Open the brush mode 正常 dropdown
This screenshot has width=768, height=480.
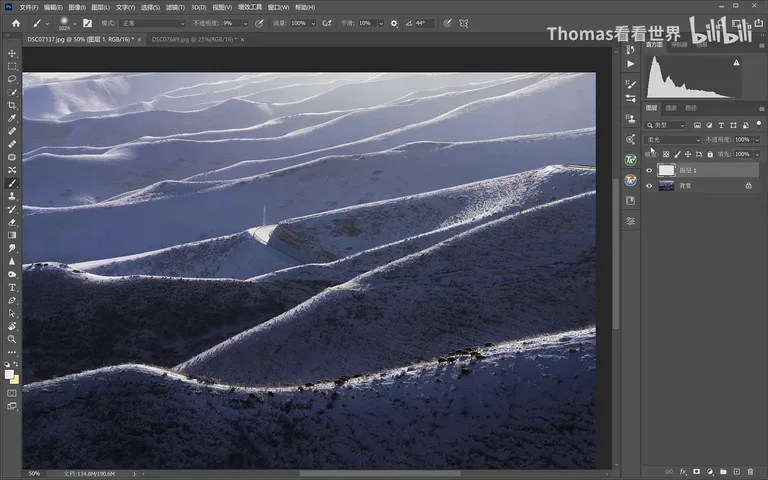pos(153,23)
